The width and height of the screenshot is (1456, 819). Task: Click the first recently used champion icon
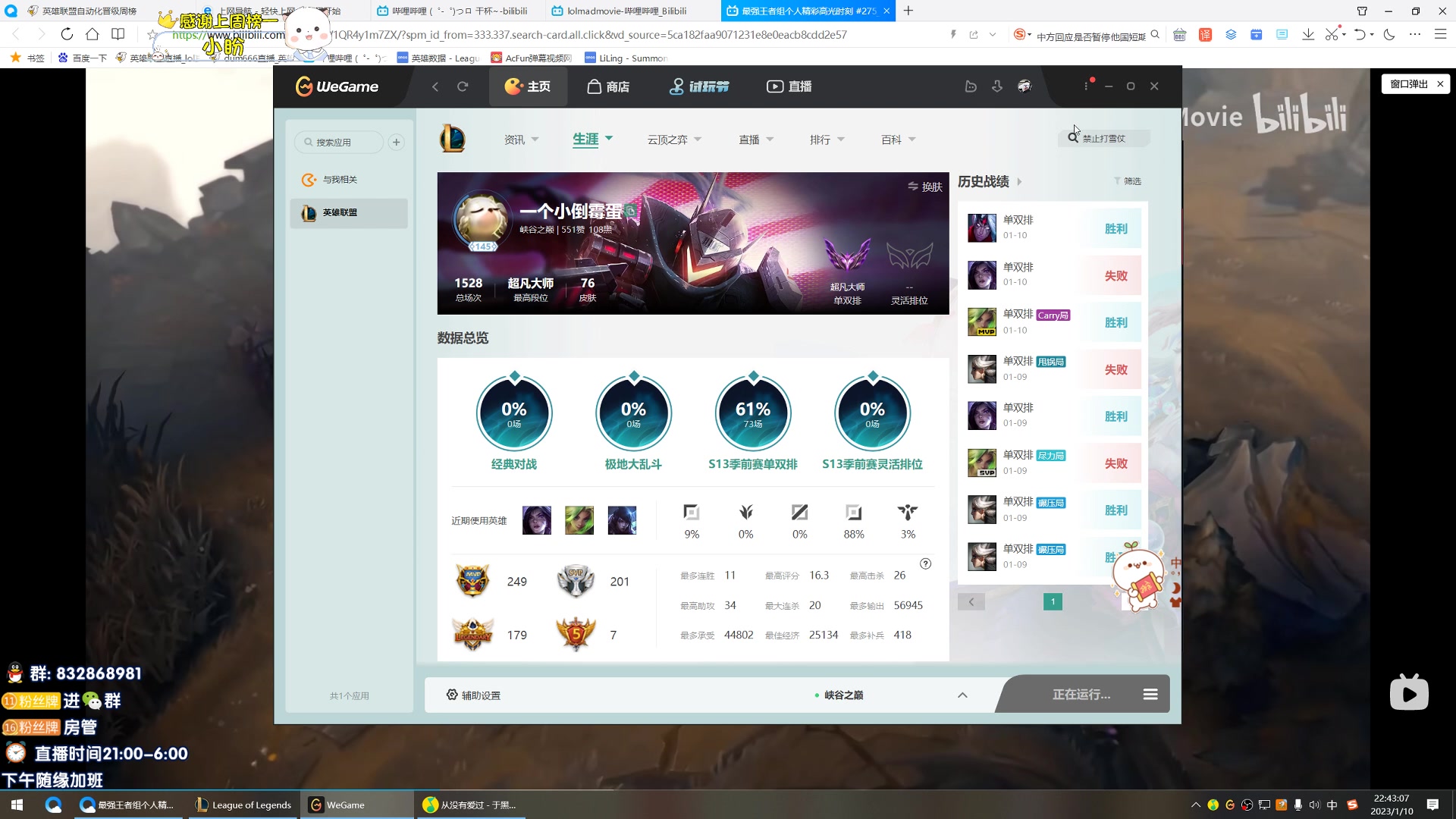click(x=537, y=520)
